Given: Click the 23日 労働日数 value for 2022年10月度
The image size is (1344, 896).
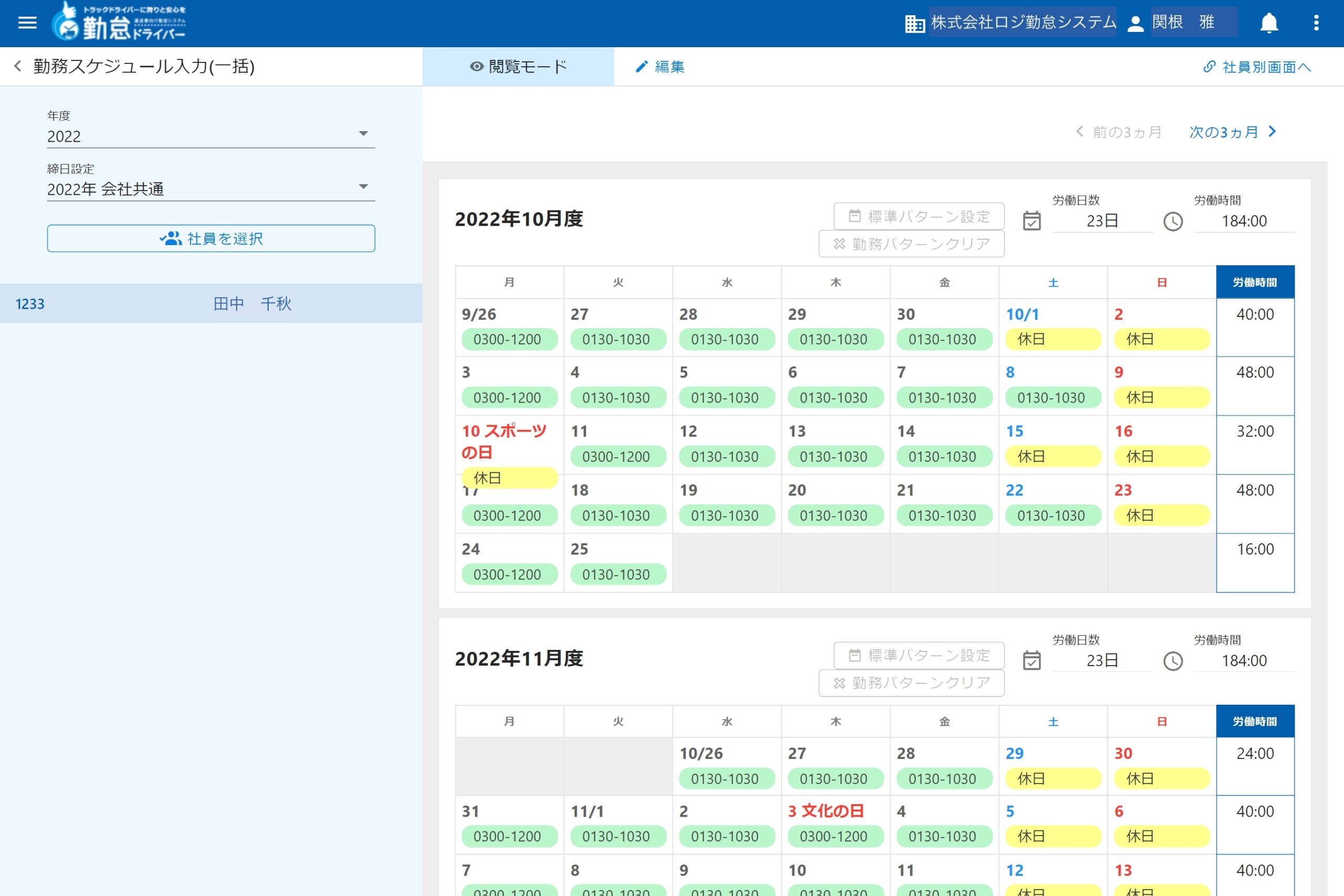Looking at the screenshot, I should pyautogui.click(x=1102, y=220).
